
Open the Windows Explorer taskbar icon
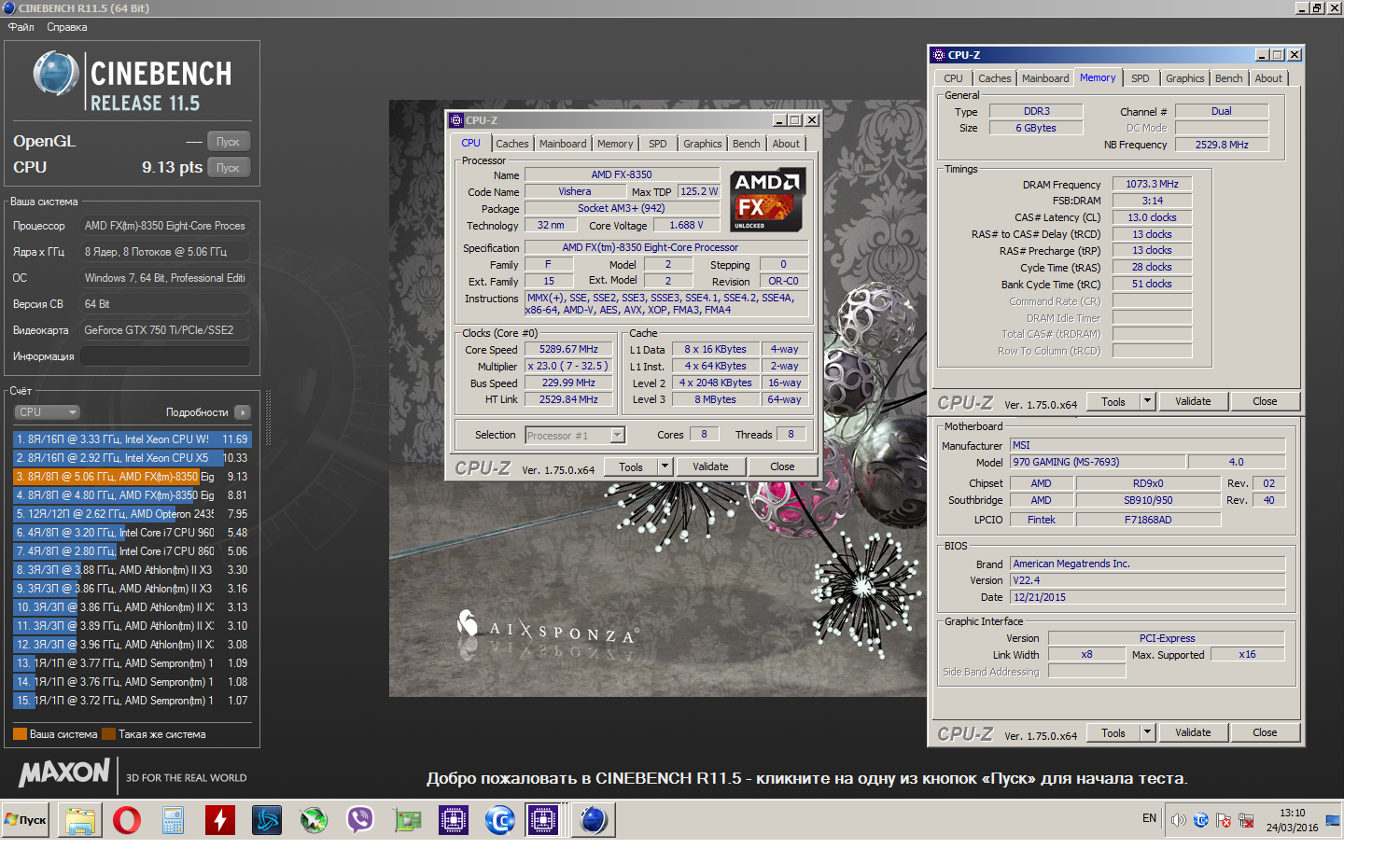pyautogui.click(x=80, y=820)
